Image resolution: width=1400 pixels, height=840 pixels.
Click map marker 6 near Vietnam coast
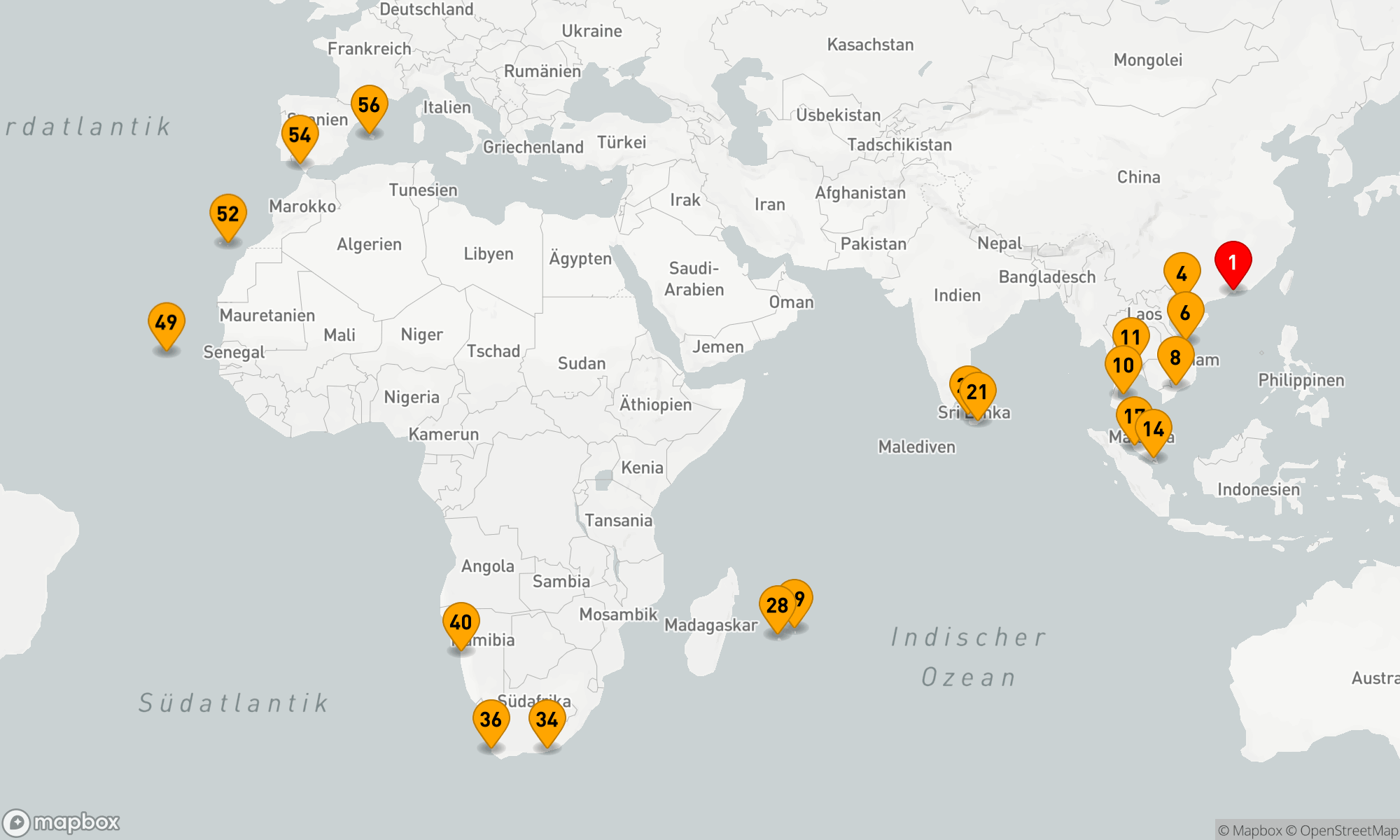pyautogui.click(x=1185, y=314)
